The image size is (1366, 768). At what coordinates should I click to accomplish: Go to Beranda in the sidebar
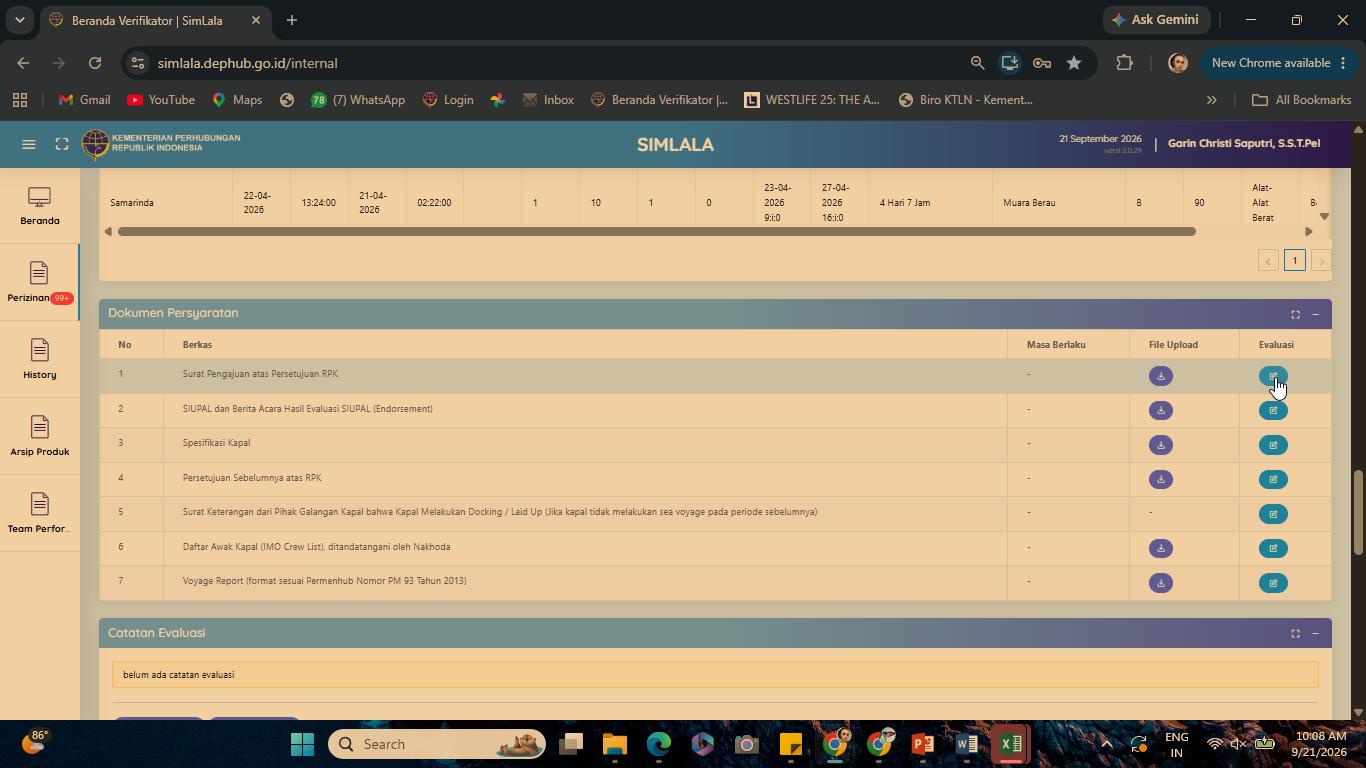[x=39, y=206]
